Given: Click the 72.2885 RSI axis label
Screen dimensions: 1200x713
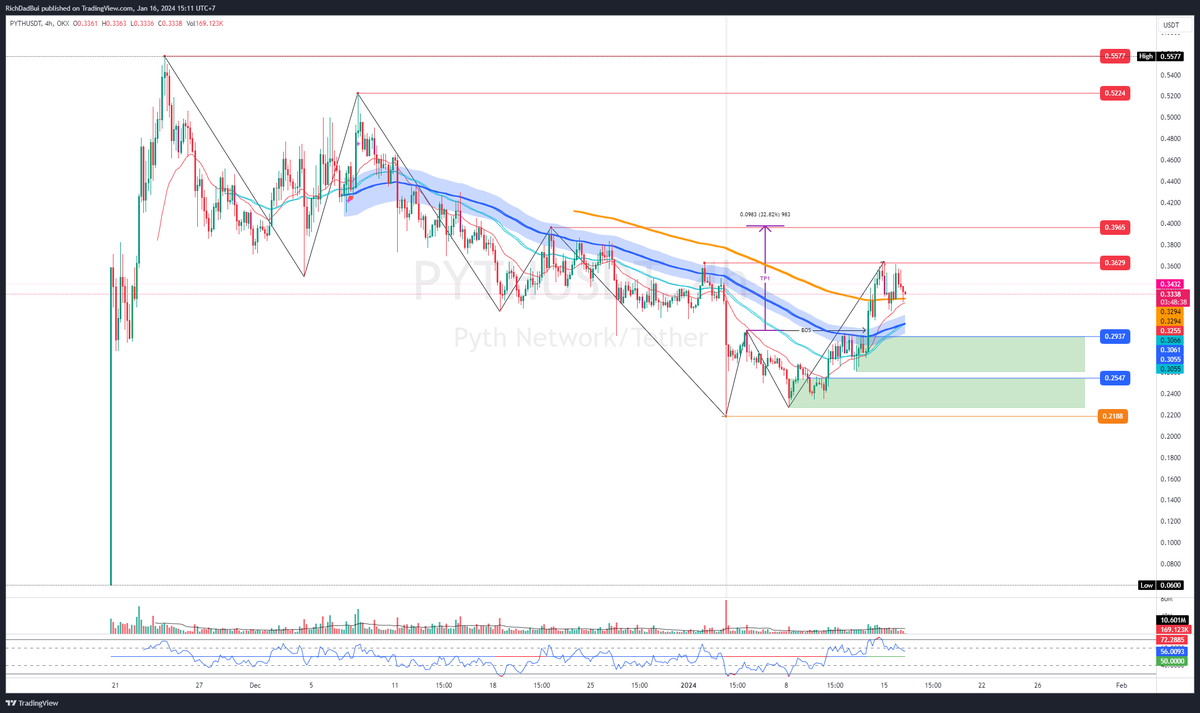Looking at the screenshot, I should [x=1170, y=638].
